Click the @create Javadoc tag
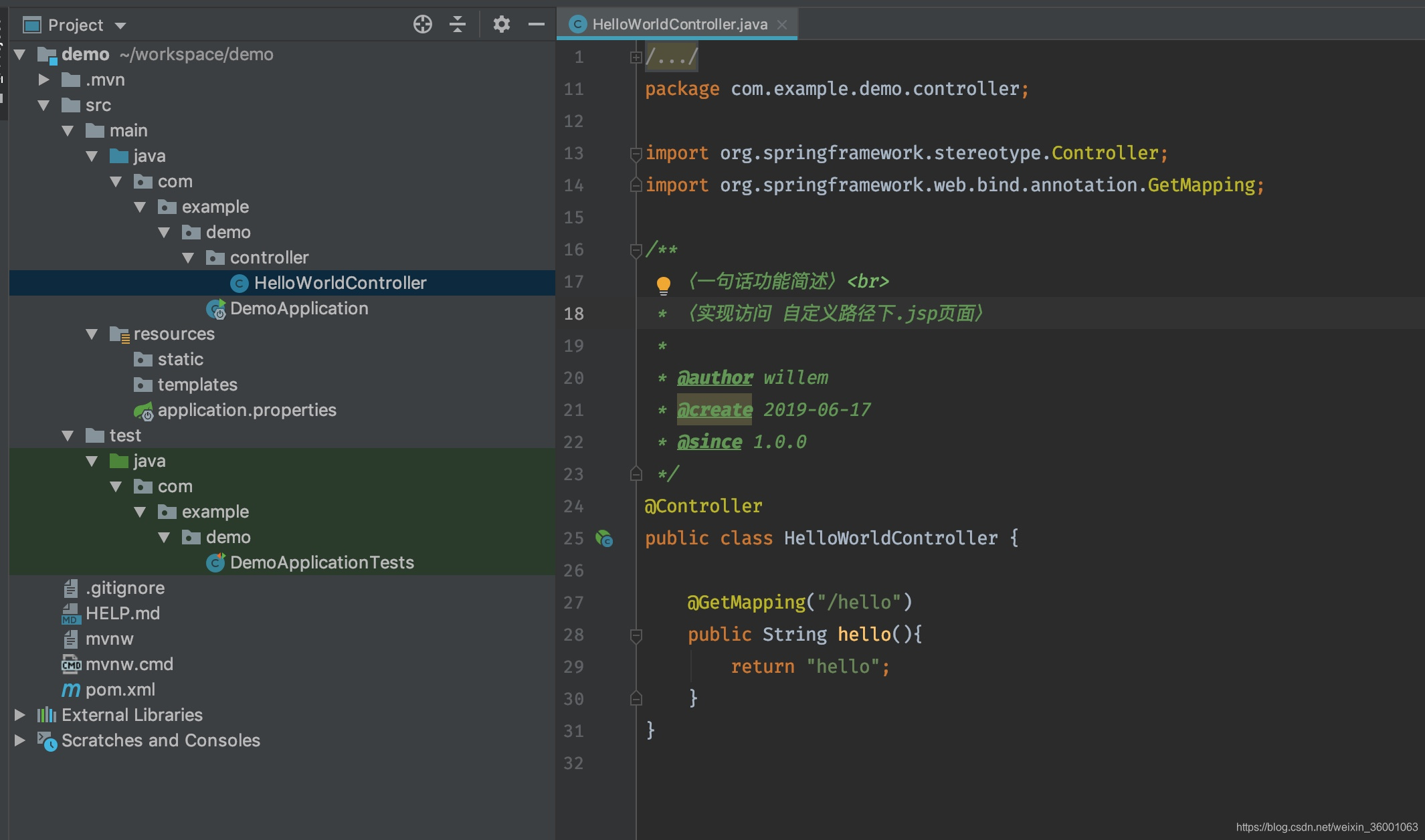Screen dimensions: 1425x840 click(715, 410)
